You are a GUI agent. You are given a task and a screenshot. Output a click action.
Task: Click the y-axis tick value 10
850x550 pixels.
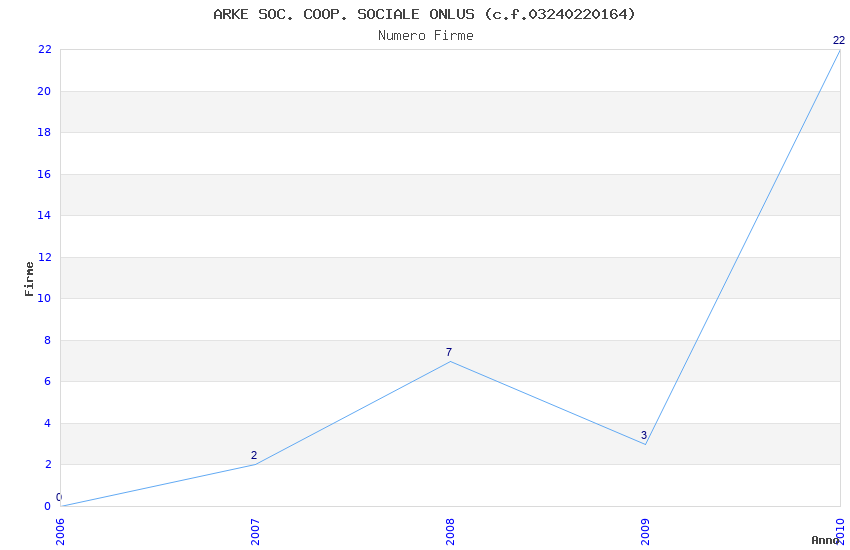coord(44,298)
